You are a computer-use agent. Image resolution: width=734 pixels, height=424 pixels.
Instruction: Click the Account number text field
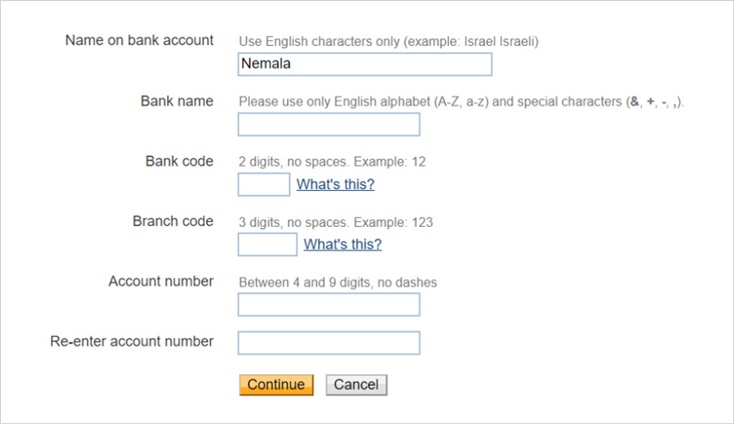(x=328, y=304)
